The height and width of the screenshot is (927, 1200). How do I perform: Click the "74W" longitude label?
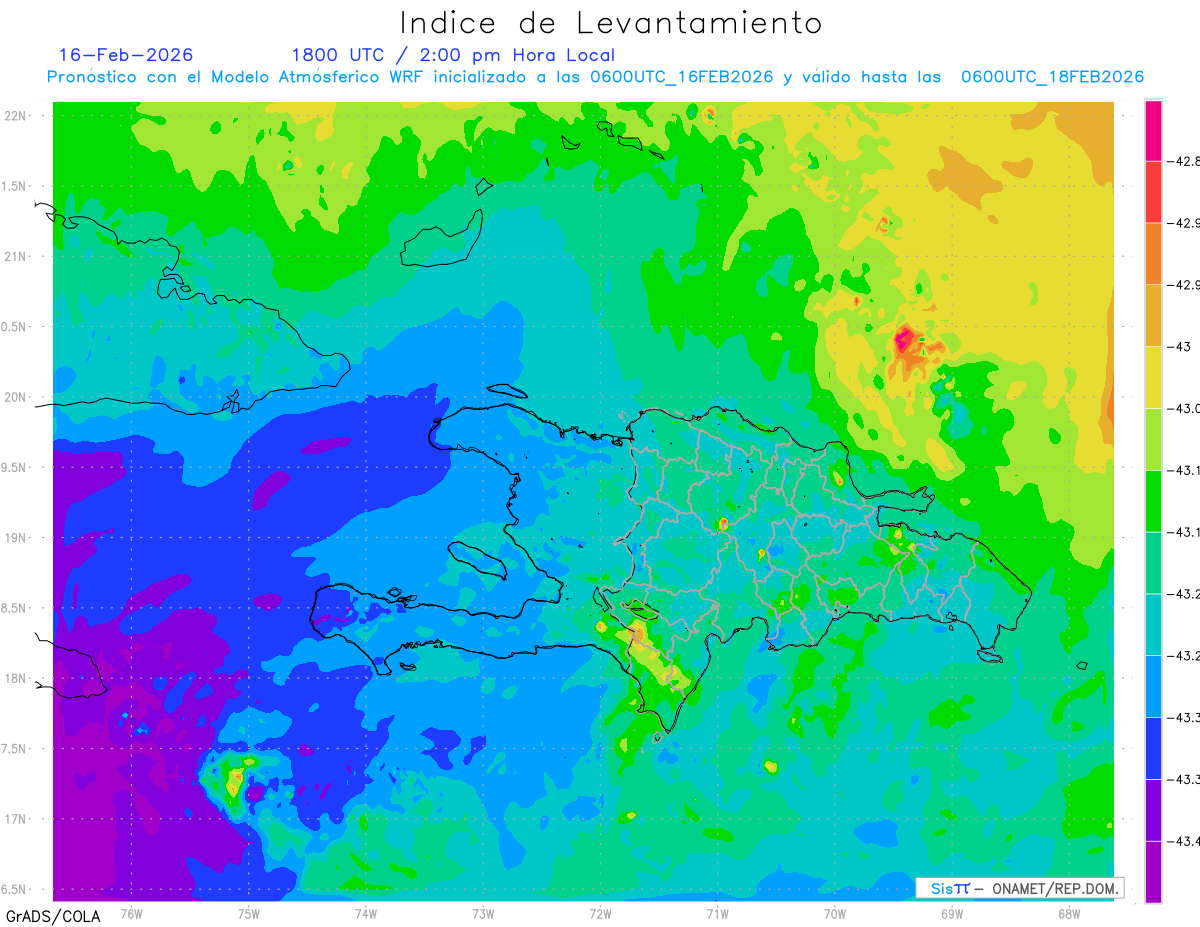[366, 913]
